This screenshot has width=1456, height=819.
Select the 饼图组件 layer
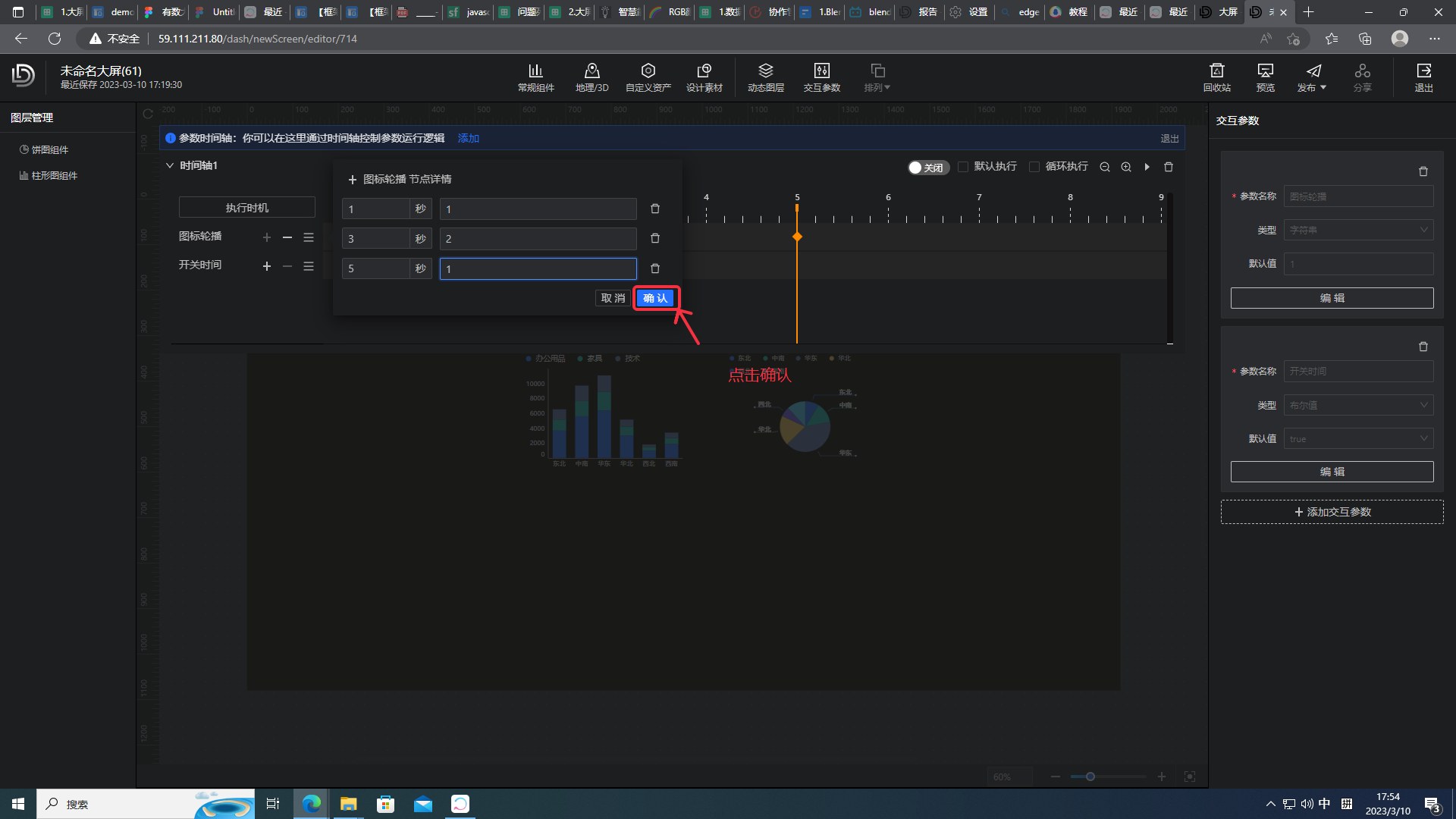[x=49, y=150]
